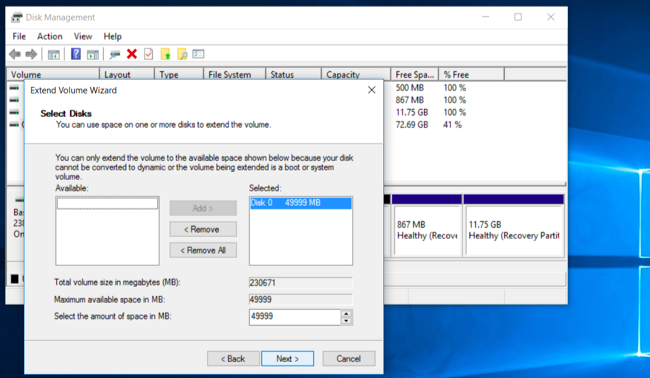
Task: Click the Show/Hide Console Tree icon
Action: [54, 54]
